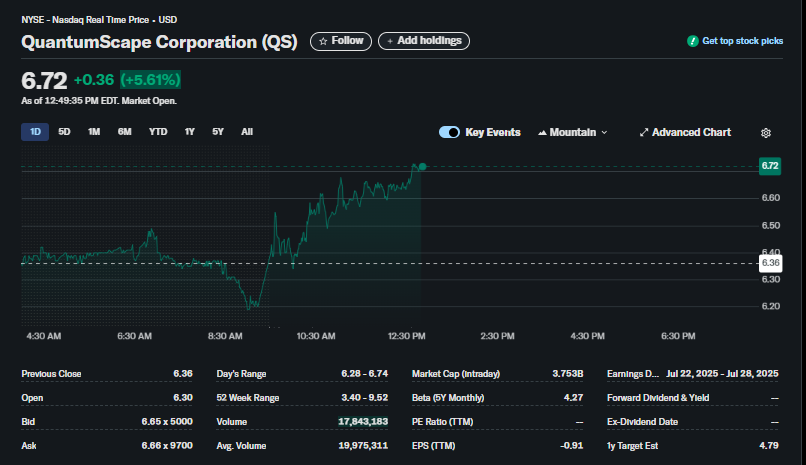The image size is (806, 465).
Task: Click the Market Cap (intraday) label
Action: [x=456, y=374]
